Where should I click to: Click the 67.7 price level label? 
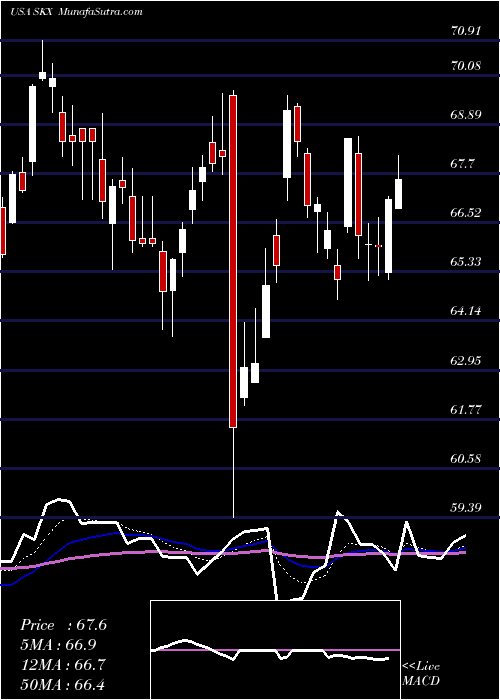pyautogui.click(x=462, y=164)
